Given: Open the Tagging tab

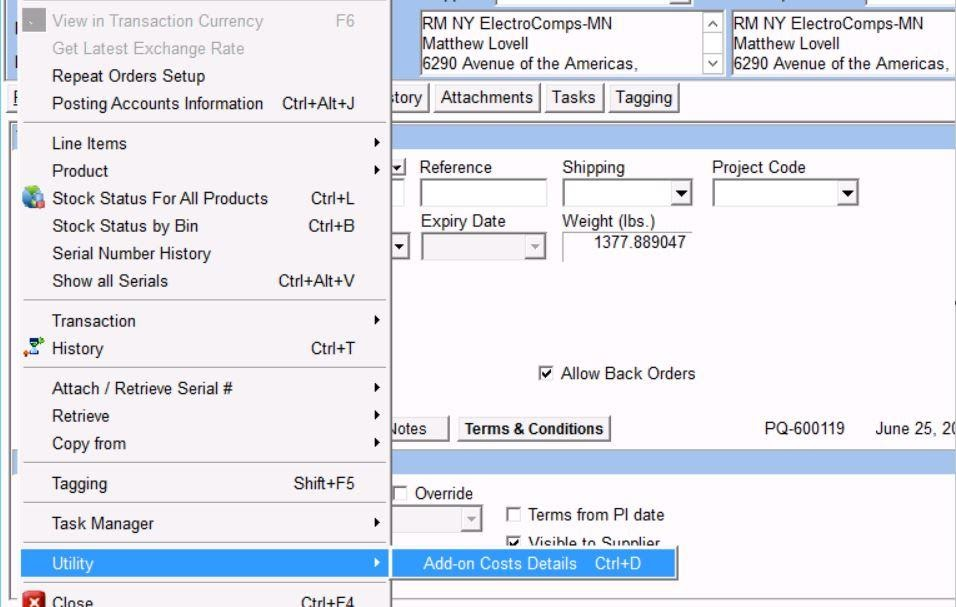Looking at the screenshot, I should point(643,97).
